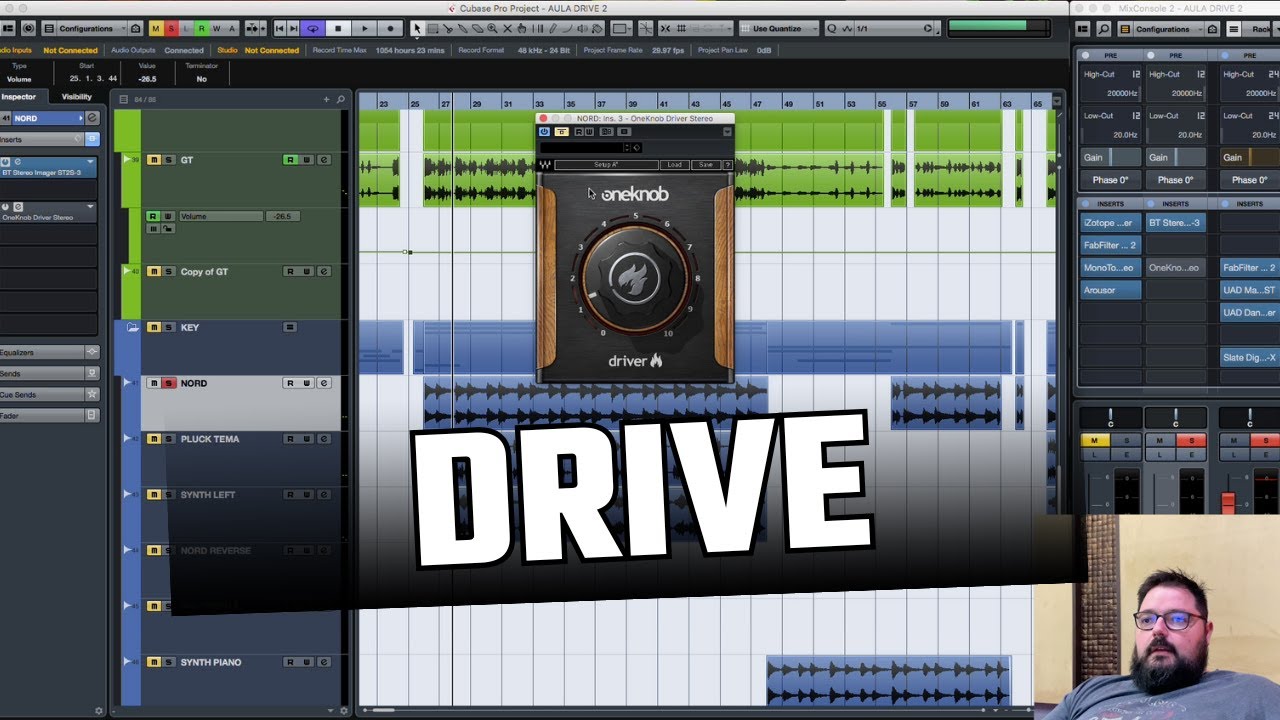The height and width of the screenshot is (720, 1280).
Task: Click Load in the oneknob plugin
Action: [x=675, y=165]
